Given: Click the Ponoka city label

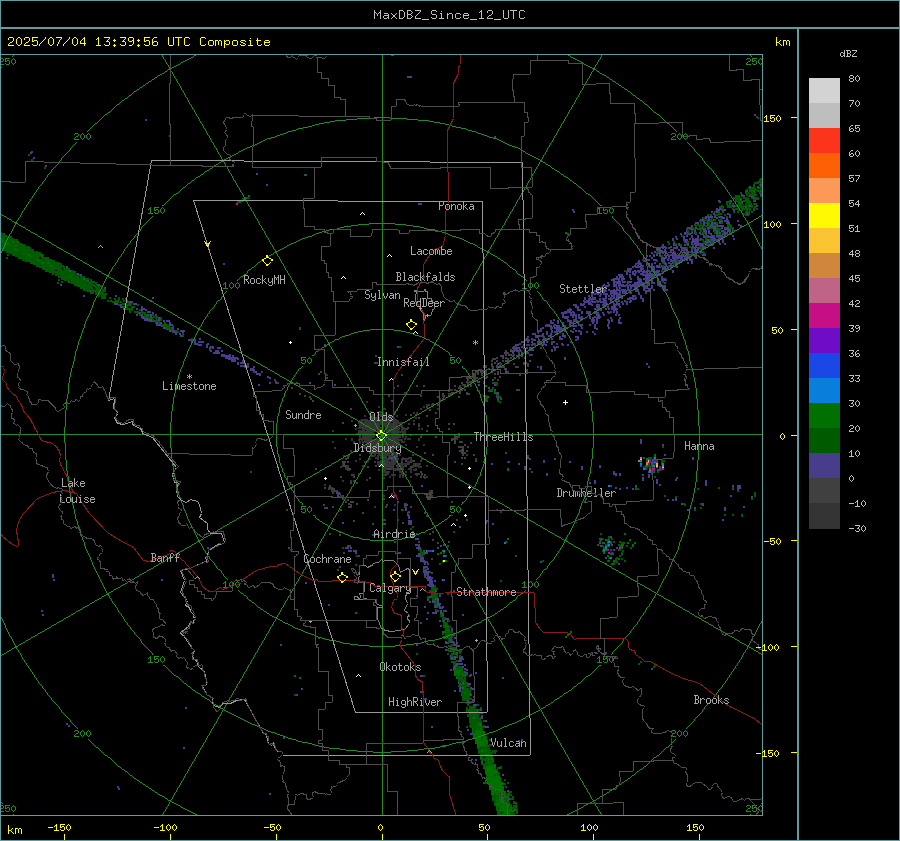Looking at the screenshot, I should point(456,206).
